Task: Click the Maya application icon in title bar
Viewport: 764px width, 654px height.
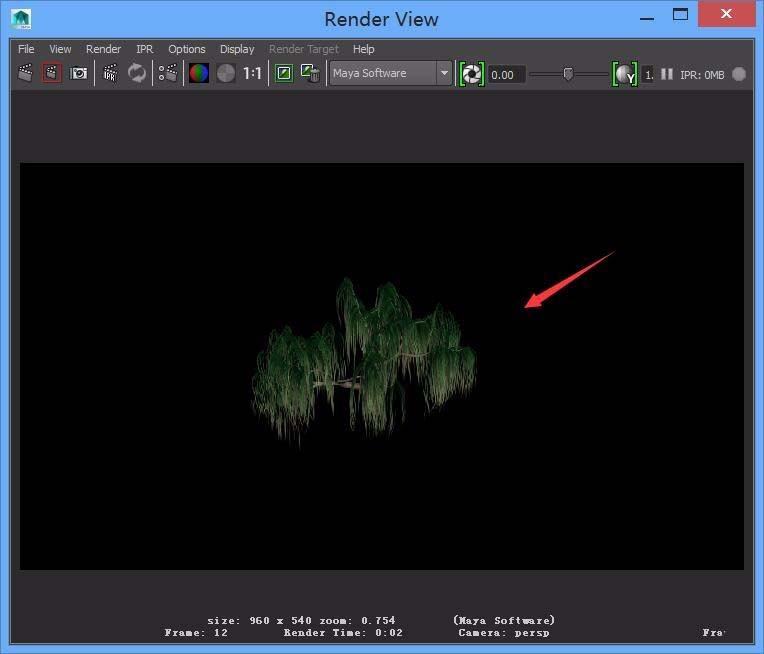Action: point(21,19)
